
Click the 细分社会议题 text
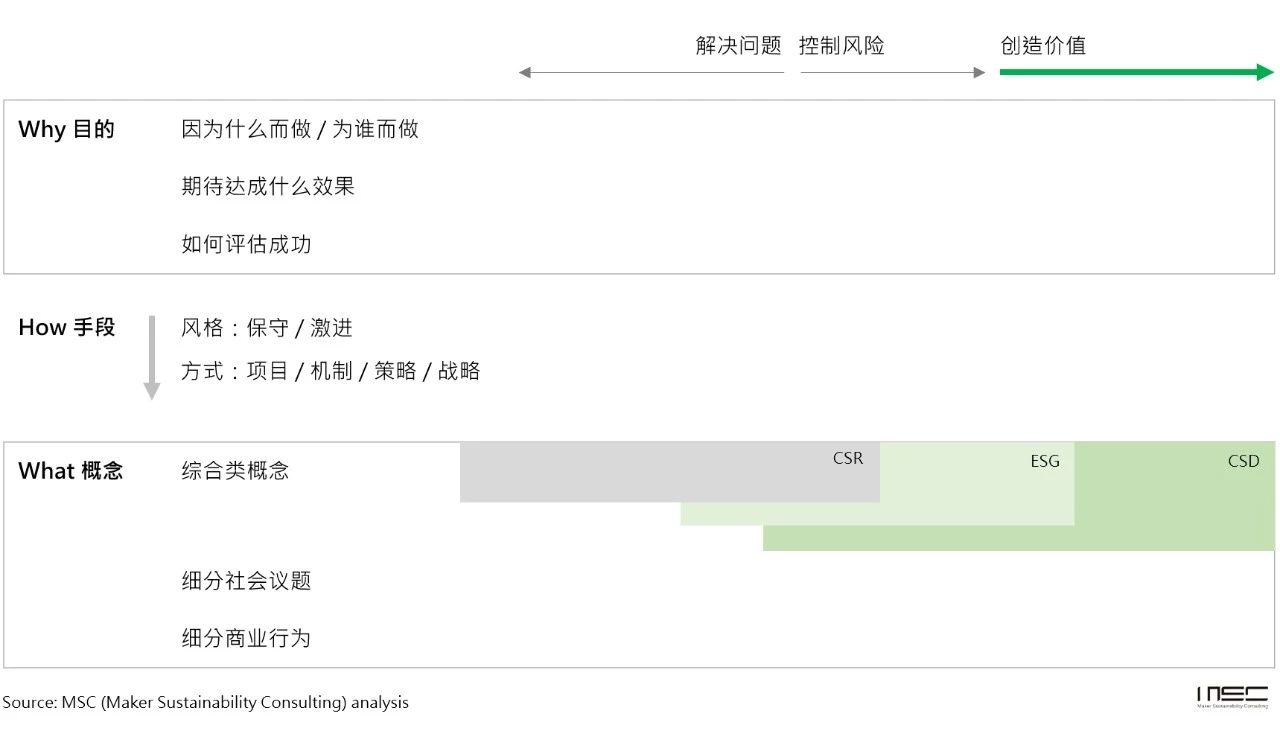coord(246,581)
